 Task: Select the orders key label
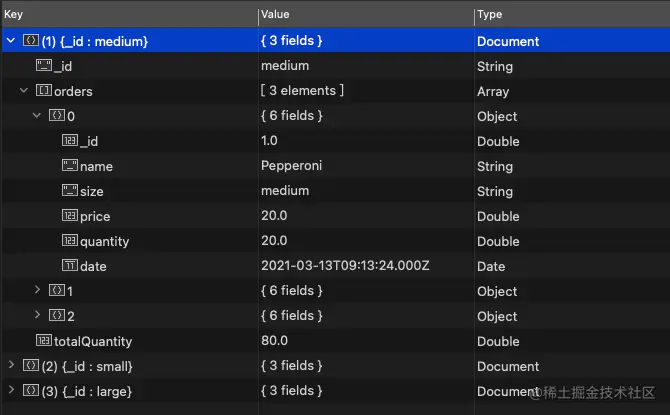click(73, 91)
